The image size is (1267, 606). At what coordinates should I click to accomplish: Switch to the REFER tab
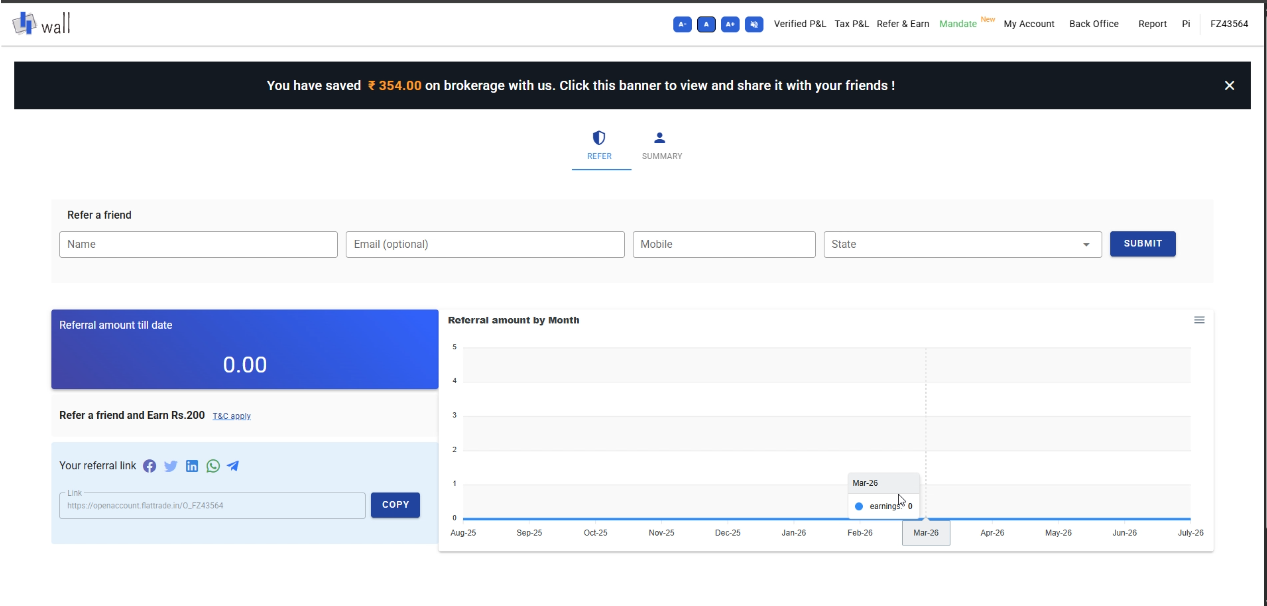tap(599, 145)
